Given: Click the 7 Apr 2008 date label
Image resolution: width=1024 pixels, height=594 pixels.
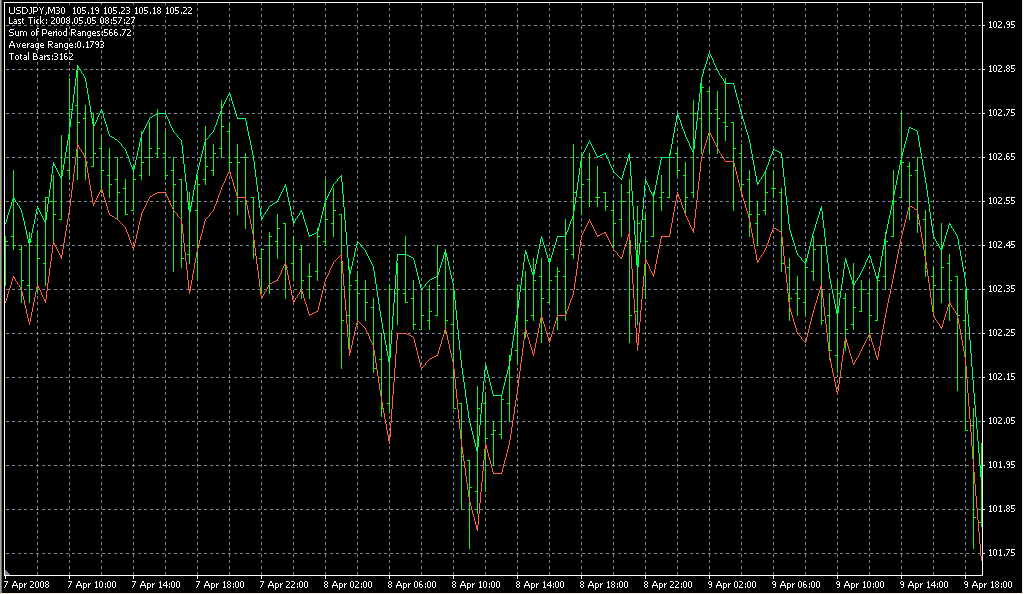Looking at the screenshot, I should (27, 584).
